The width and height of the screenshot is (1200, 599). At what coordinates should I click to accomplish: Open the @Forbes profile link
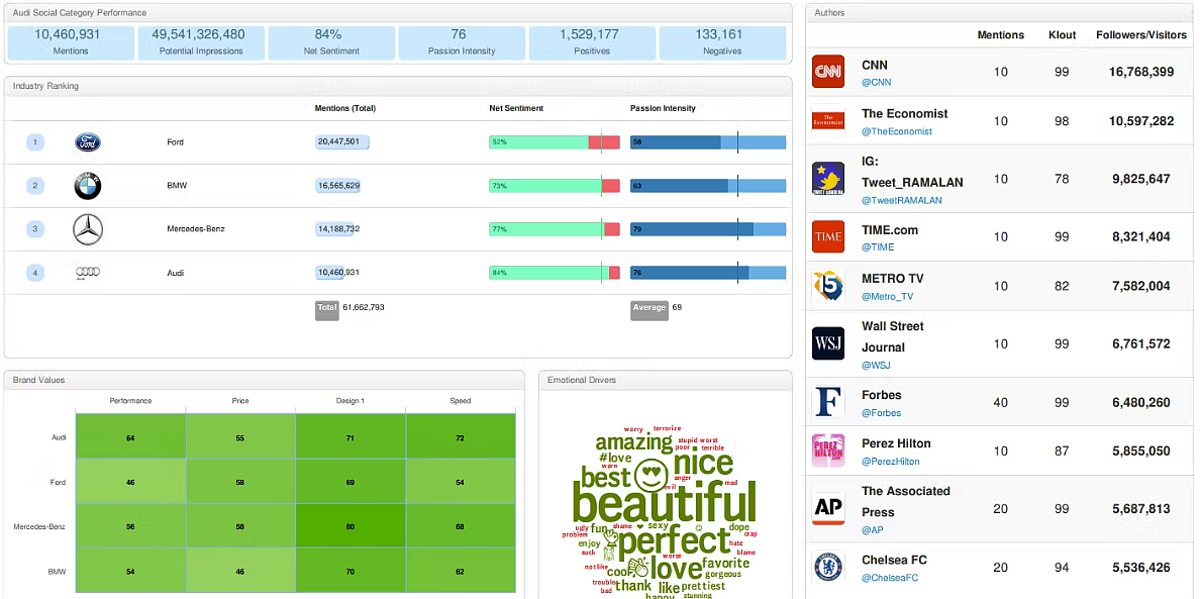pyautogui.click(x=881, y=412)
